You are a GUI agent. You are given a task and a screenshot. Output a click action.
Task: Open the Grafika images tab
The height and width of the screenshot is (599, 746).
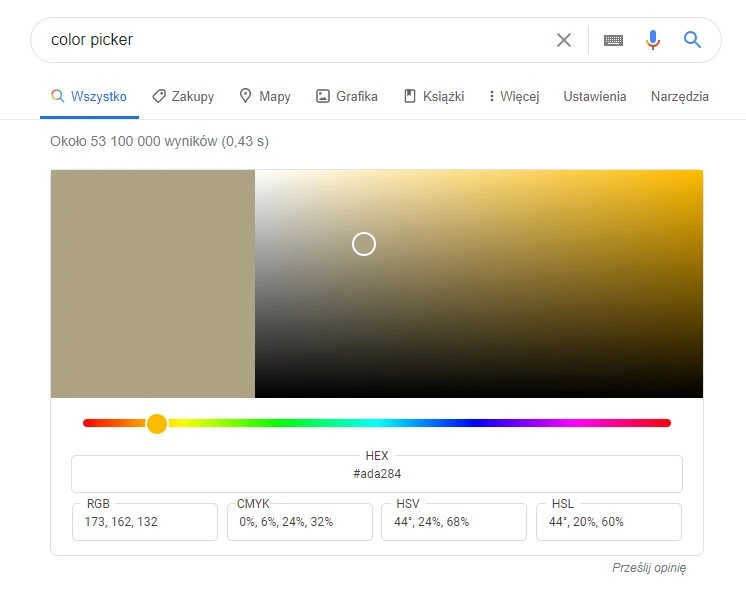click(347, 97)
